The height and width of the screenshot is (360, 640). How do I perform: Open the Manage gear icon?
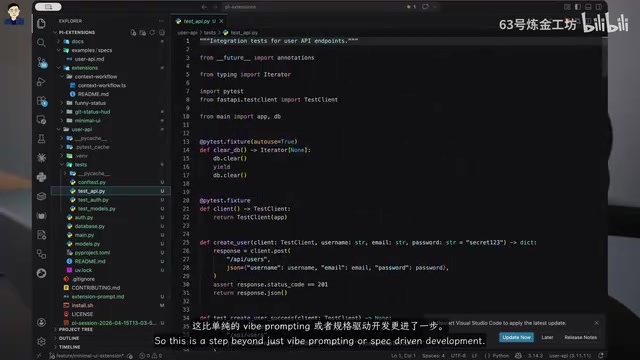(x=41, y=341)
